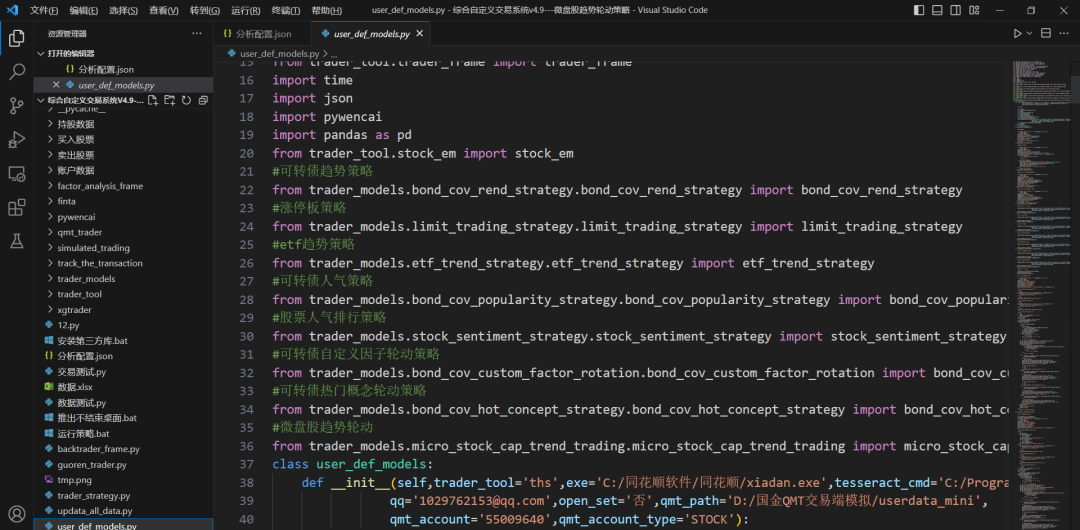Collapse the project root folder section
This screenshot has height=530, width=1080.
pos(90,101)
